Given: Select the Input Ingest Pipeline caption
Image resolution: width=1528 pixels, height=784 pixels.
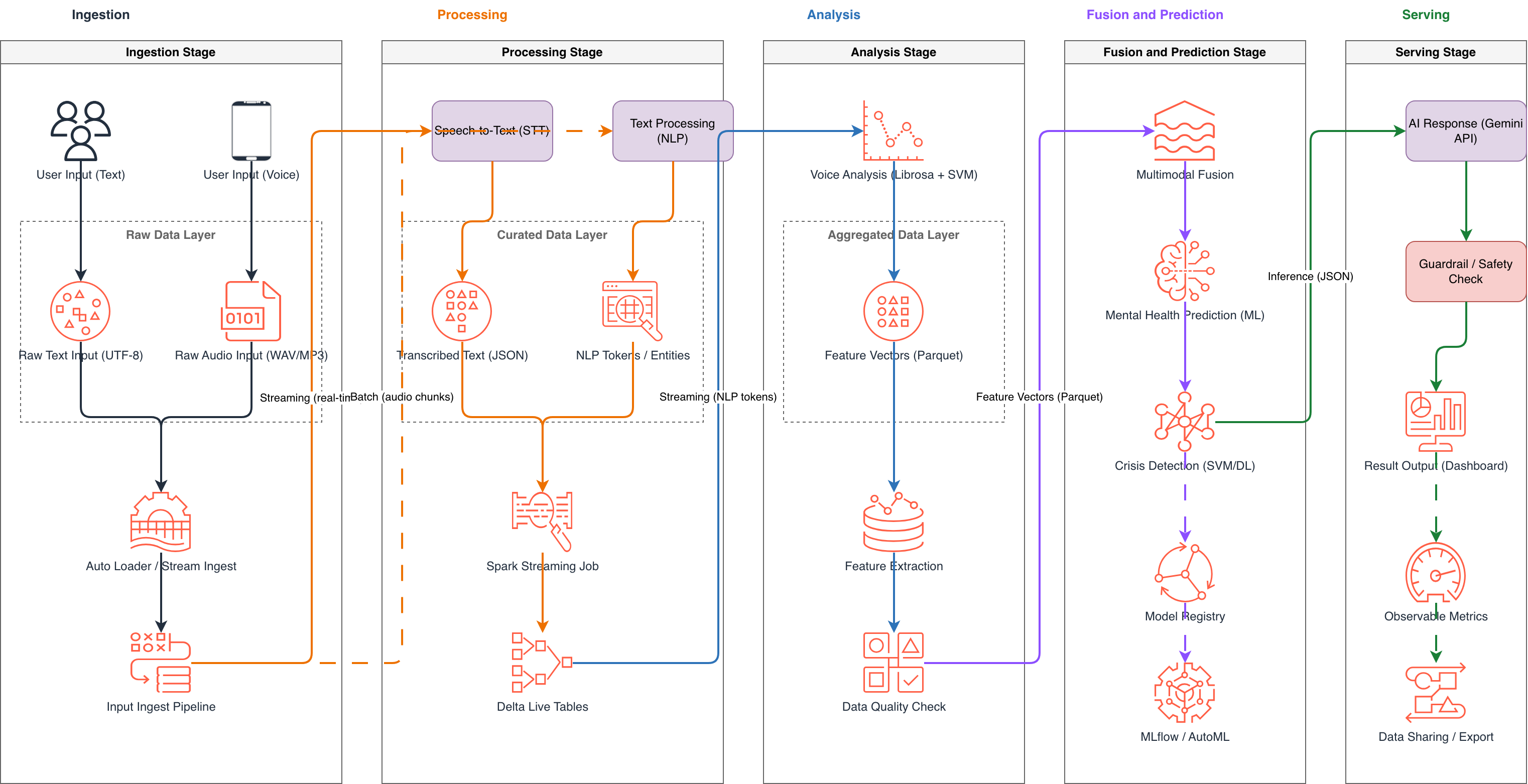Looking at the screenshot, I should point(161,706).
